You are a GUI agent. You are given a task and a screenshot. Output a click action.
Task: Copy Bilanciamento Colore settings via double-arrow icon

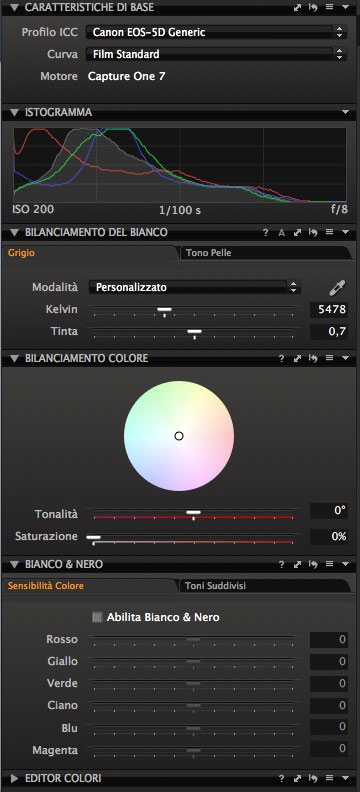(x=297, y=358)
